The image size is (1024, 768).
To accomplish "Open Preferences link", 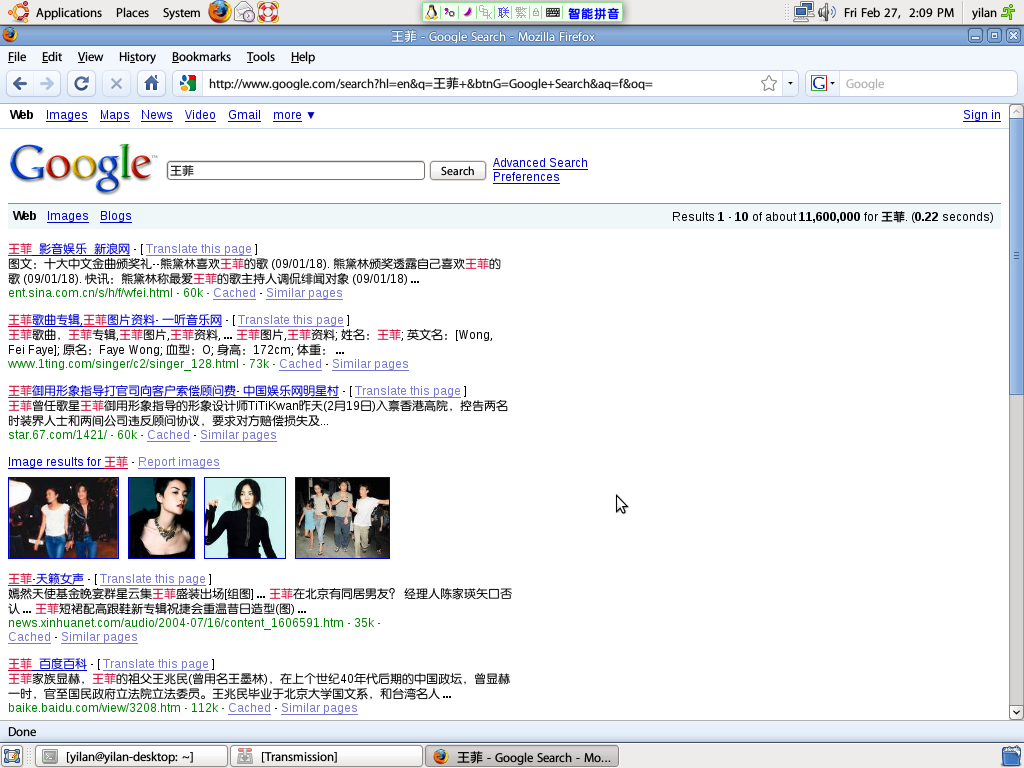I will 526,177.
